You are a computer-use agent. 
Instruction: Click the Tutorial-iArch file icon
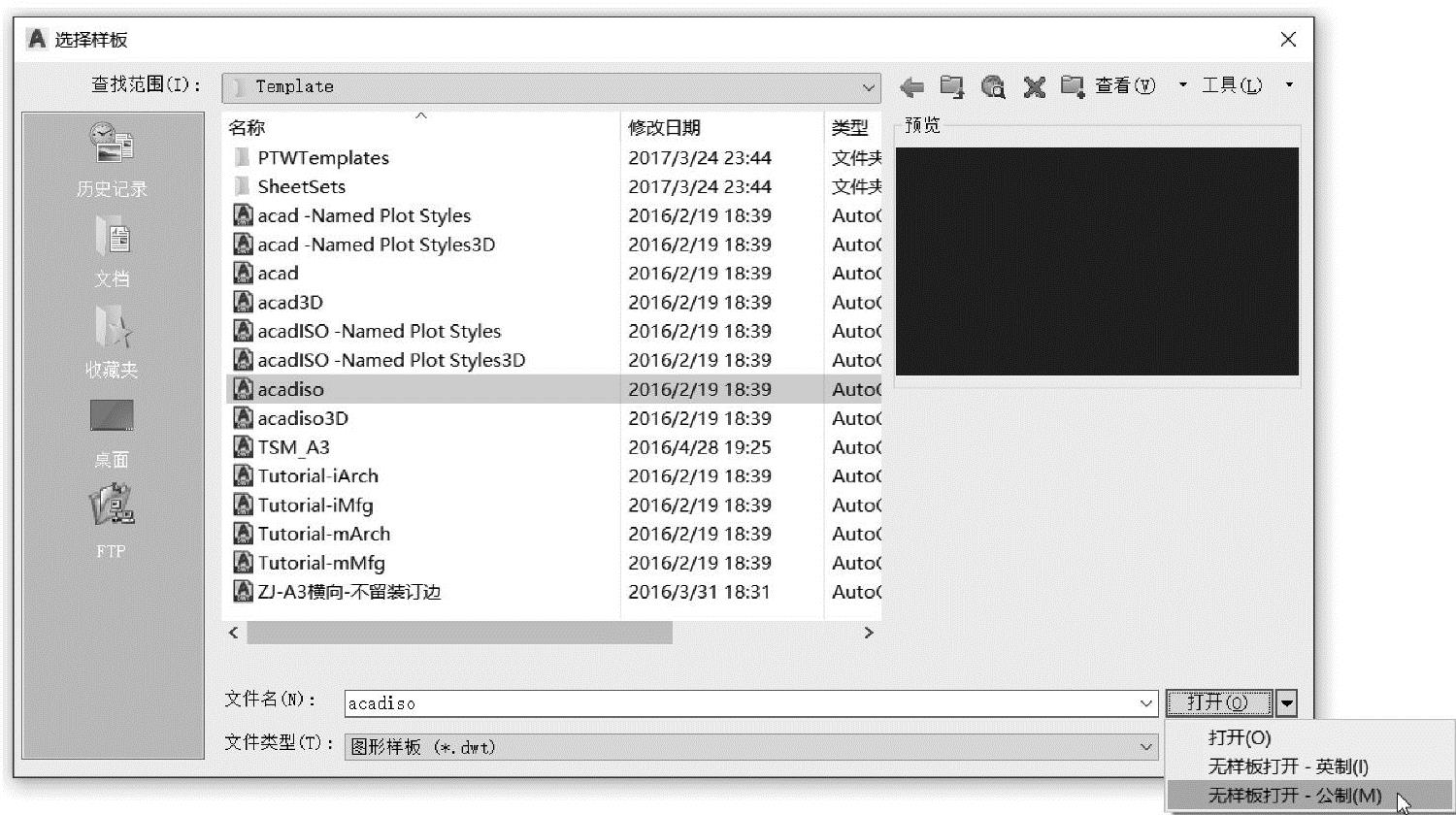pyautogui.click(x=244, y=476)
